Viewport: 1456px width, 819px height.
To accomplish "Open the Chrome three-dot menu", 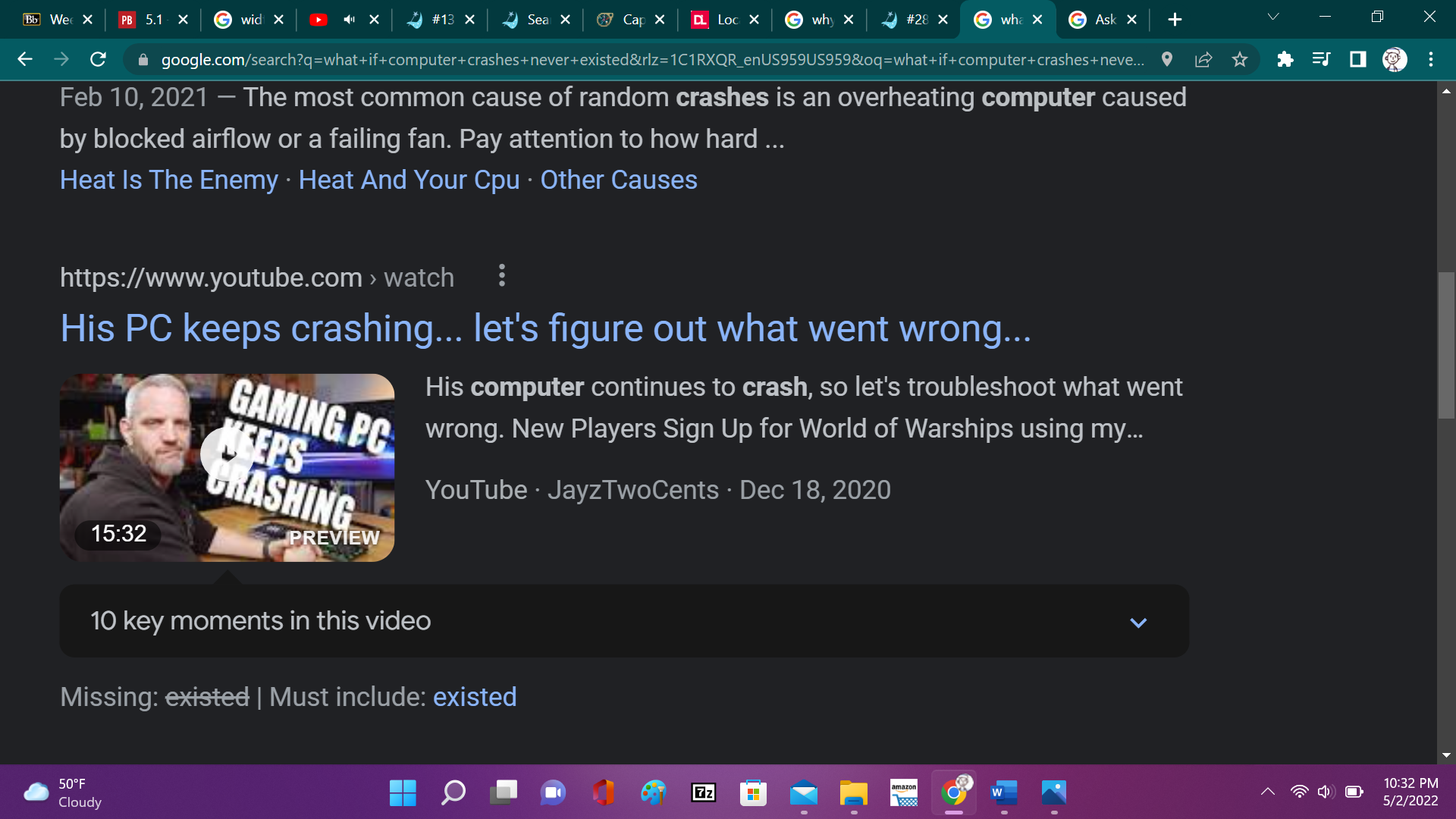I will click(x=1431, y=59).
